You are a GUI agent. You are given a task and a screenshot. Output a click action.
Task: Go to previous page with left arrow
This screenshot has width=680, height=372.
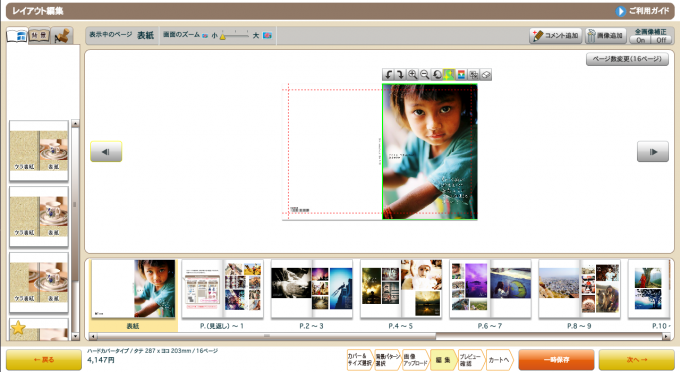click(x=106, y=152)
